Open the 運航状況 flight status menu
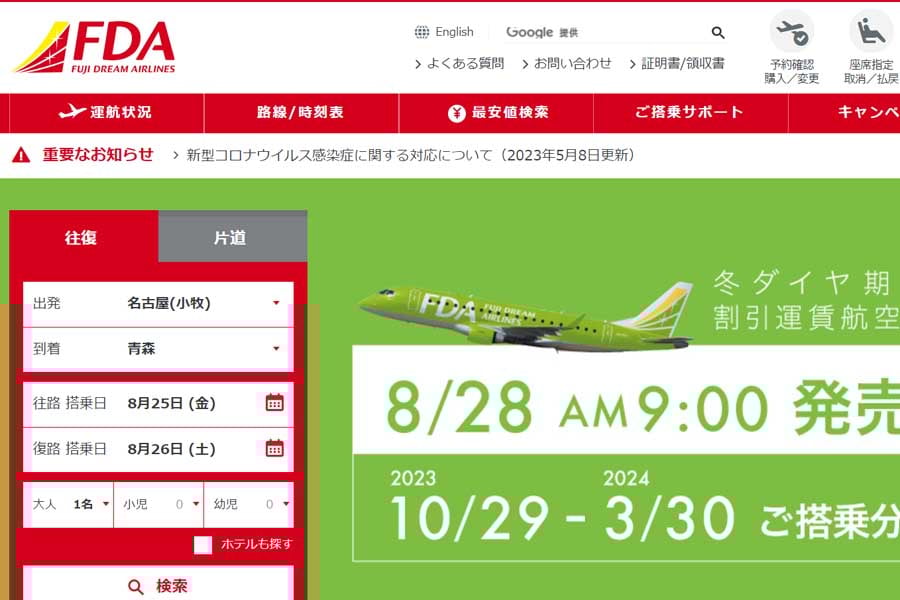900x600 pixels. pyautogui.click(x=106, y=112)
